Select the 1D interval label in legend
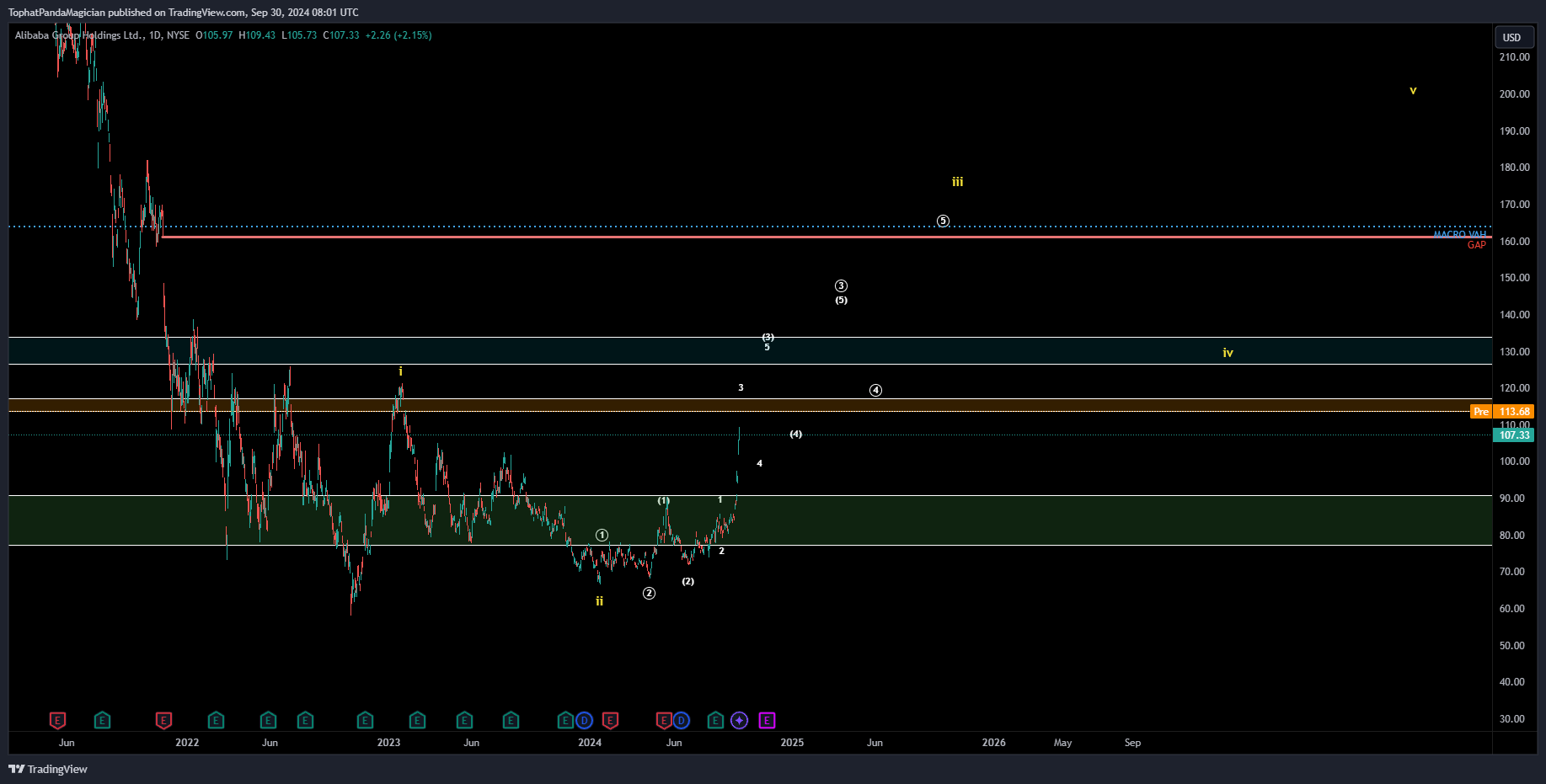Viewport: 1546px width, 784px height. coord(154,35)
